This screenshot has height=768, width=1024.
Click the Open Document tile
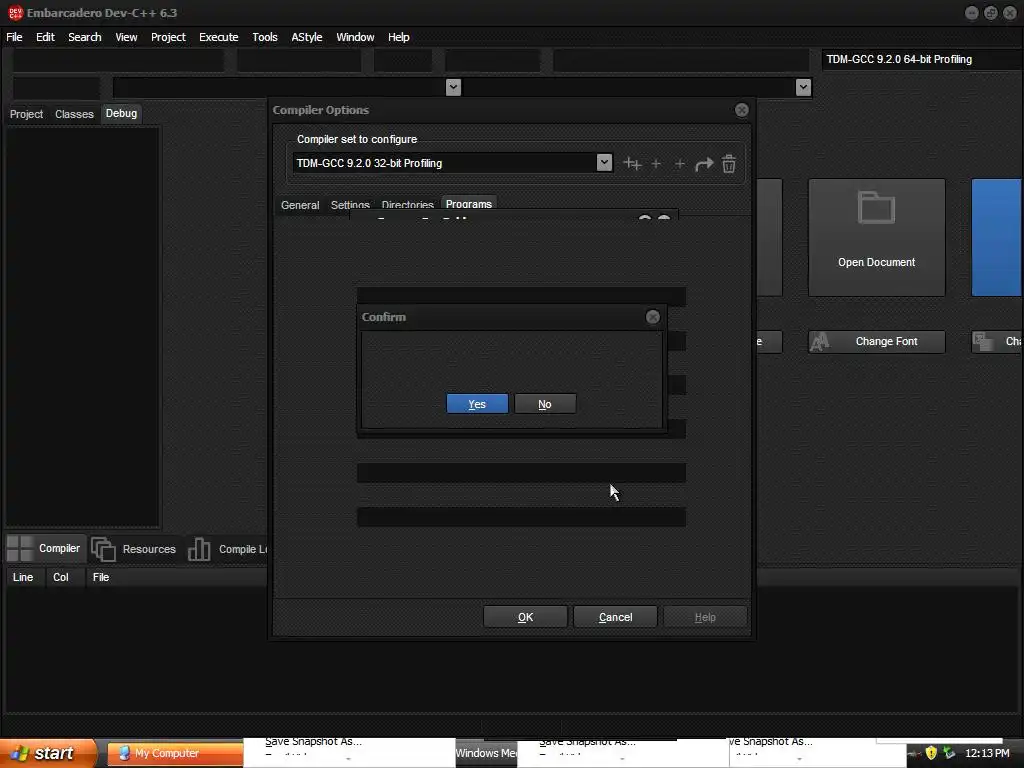[x=876, y=238]
